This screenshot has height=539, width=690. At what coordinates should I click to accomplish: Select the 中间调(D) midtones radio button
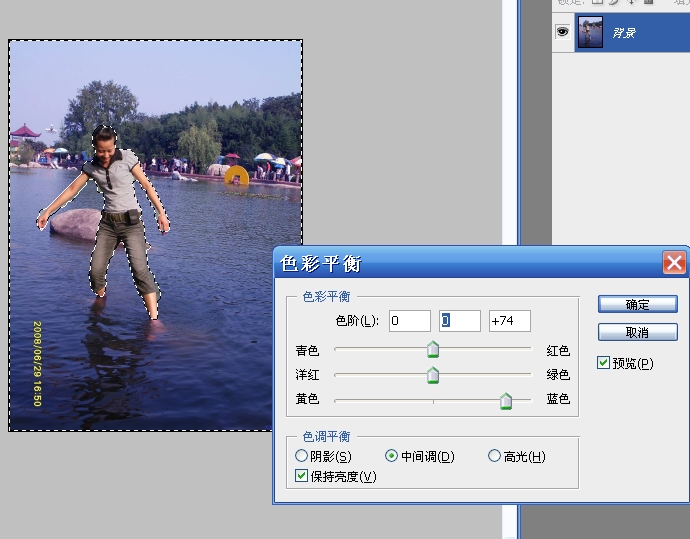point(391,456)
